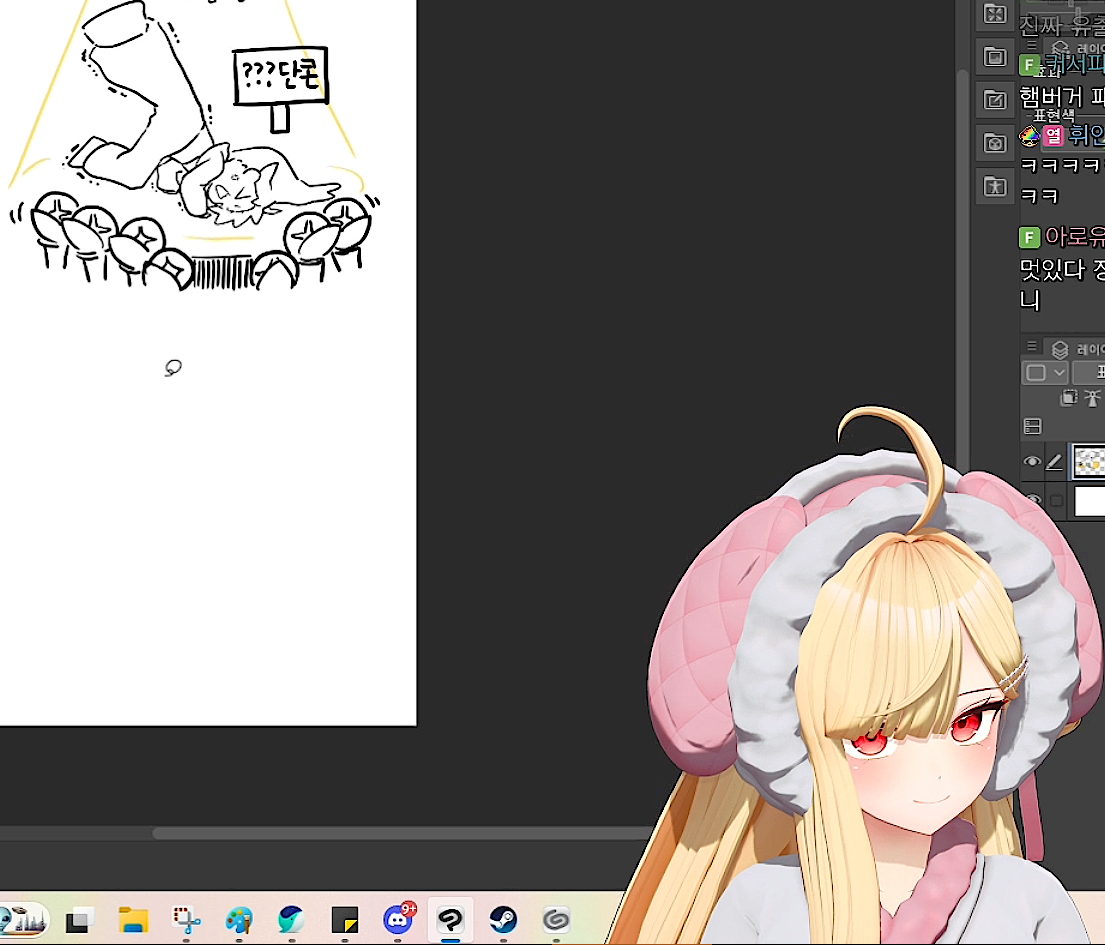This screenshot has height=945, width=1105.
Task: Open the blending mode dropdown in layer panel
Action: tap(1089, 373)
